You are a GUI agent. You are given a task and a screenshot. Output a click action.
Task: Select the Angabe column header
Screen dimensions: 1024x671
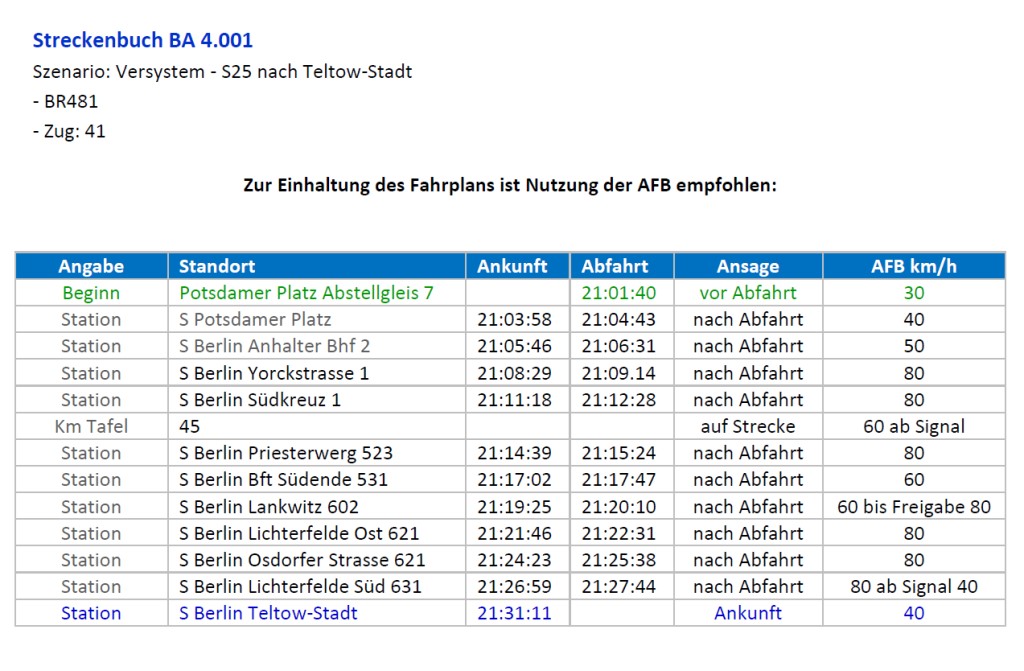tap(91, 266)
